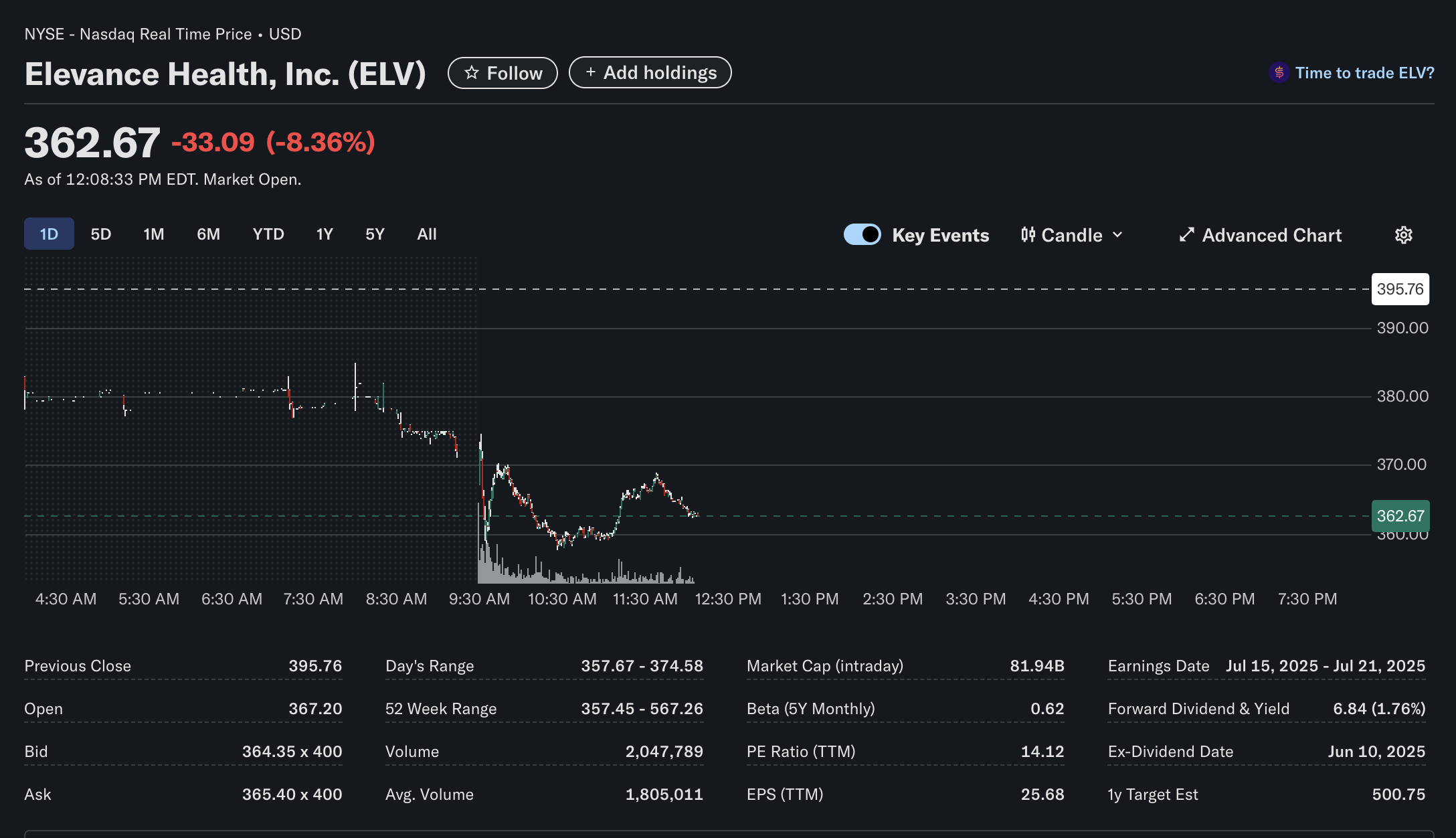
Task: Open the Time to trade ELV? link
Action: (x=1352, y=73)
